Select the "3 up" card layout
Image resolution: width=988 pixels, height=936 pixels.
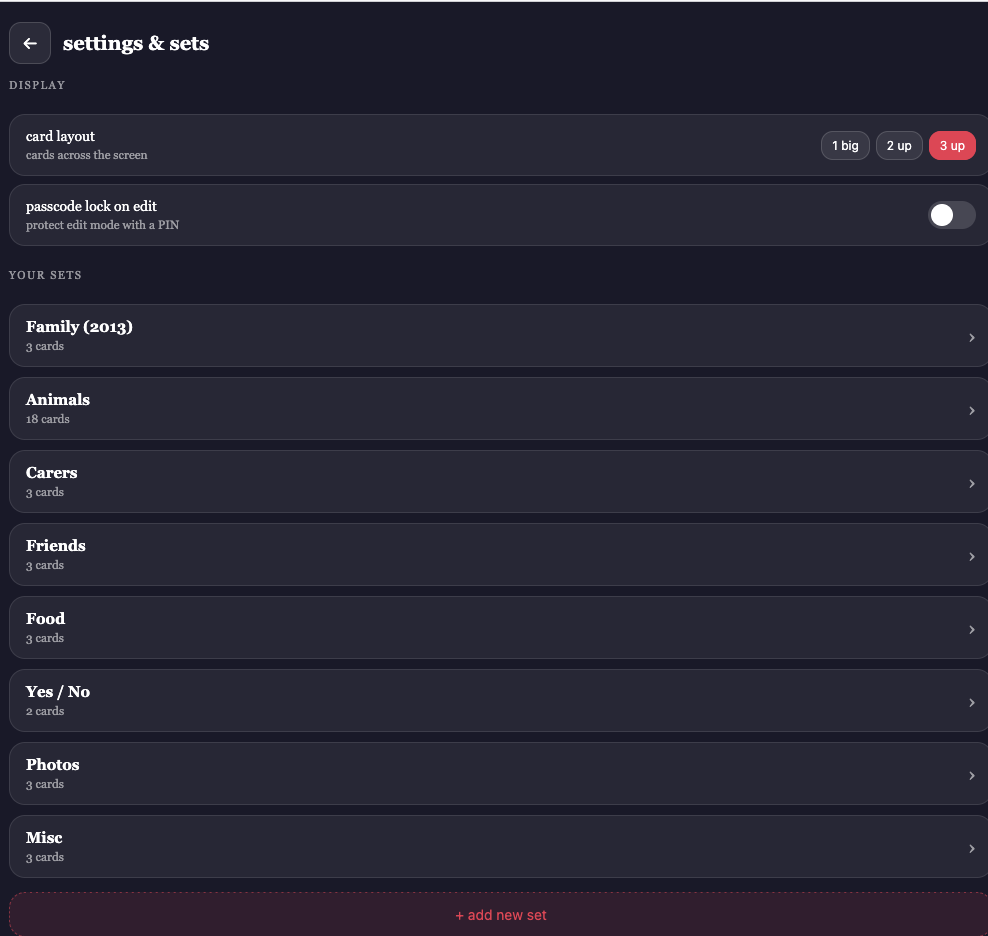(x=952, y=146)
